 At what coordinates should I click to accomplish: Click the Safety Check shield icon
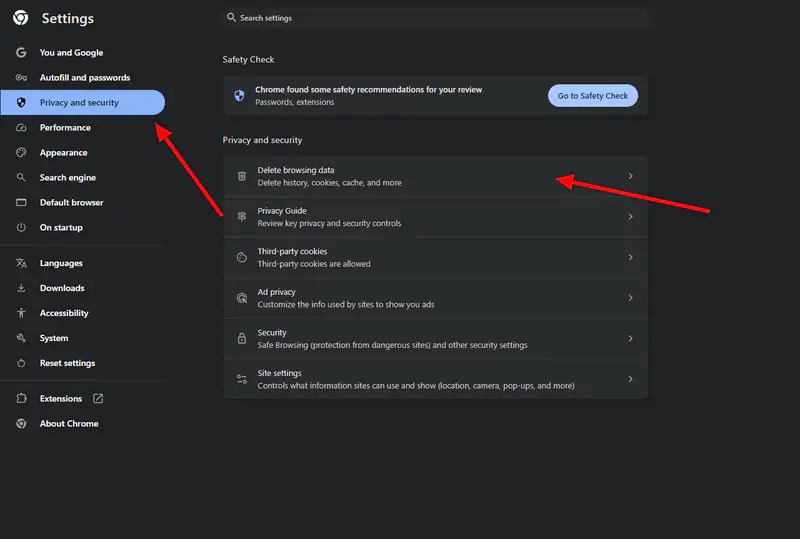tap(239, 96)
